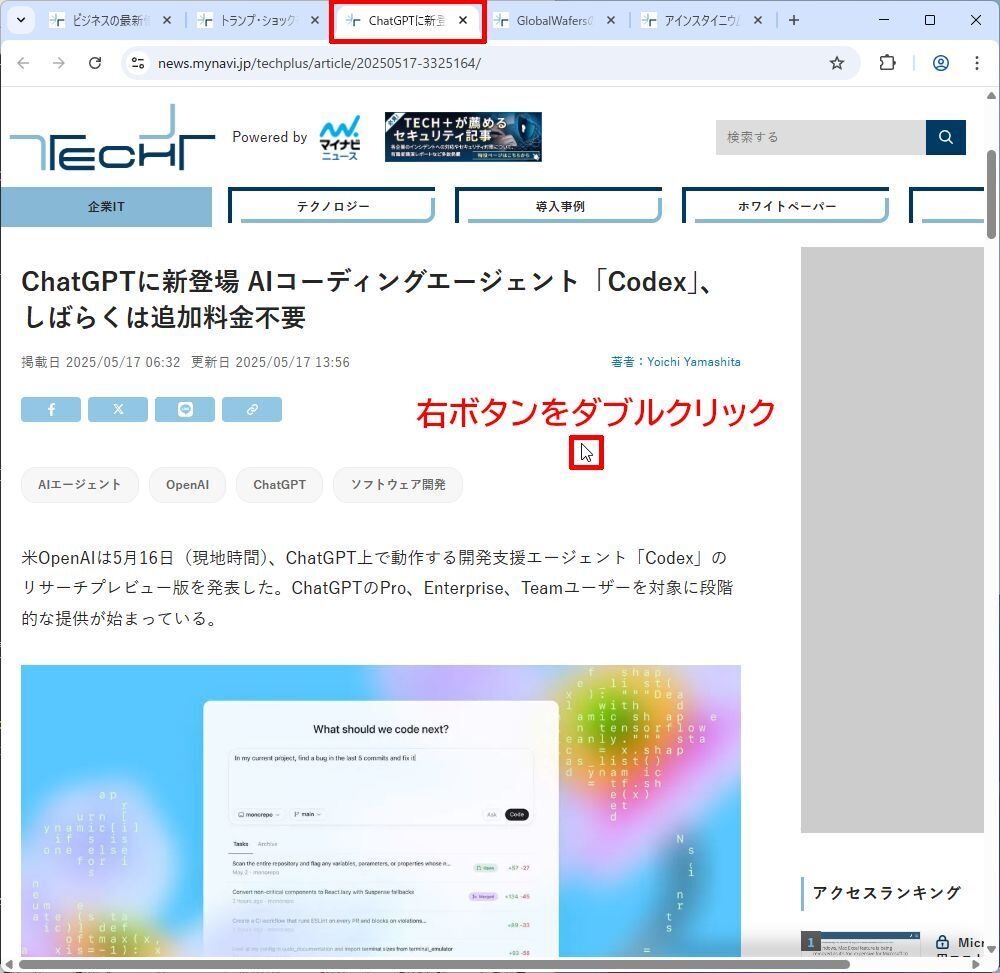Switch to the アインスタイニウム tab

[x=702, y=20]
